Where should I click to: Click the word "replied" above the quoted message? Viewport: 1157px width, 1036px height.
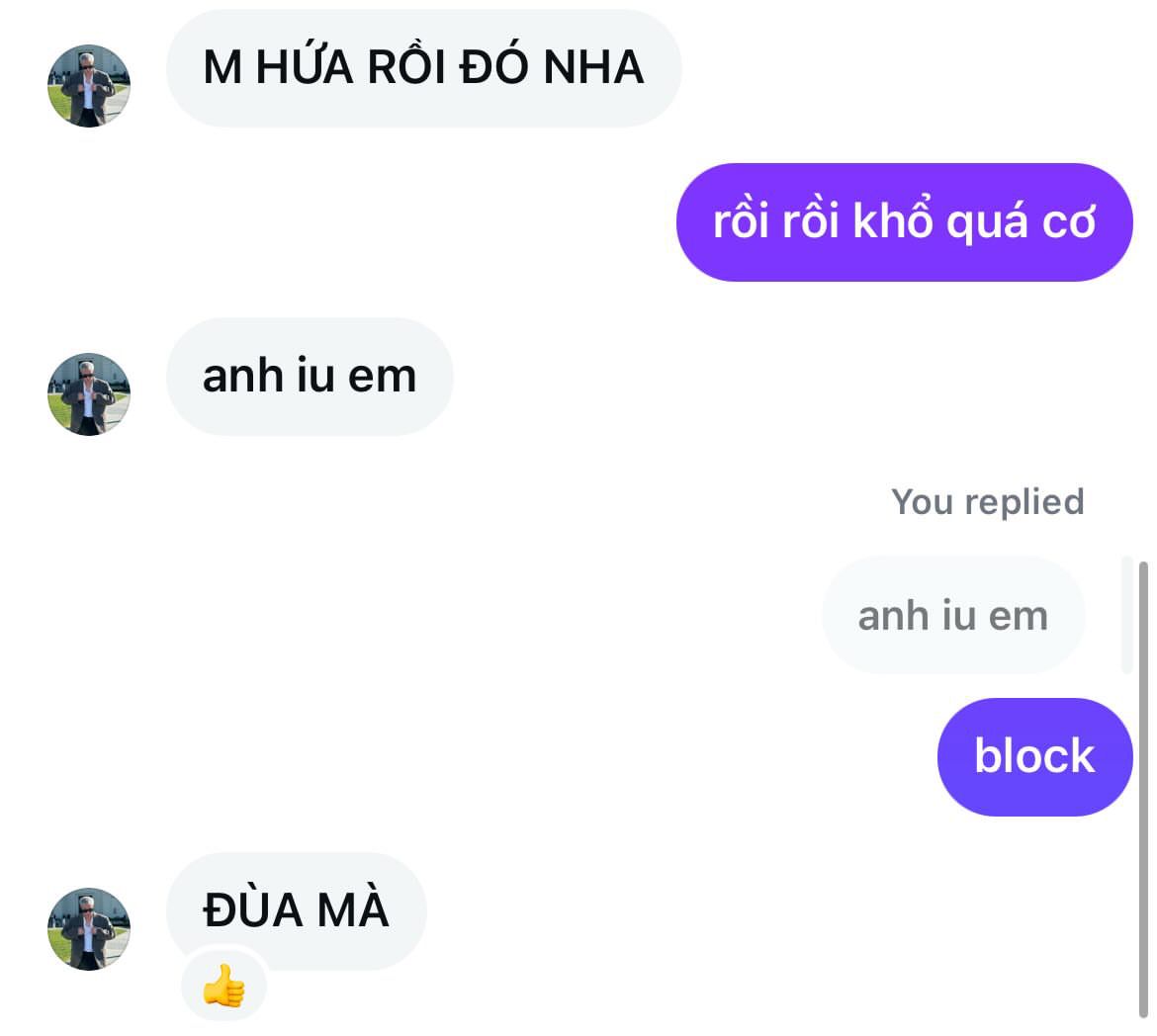1024,503
